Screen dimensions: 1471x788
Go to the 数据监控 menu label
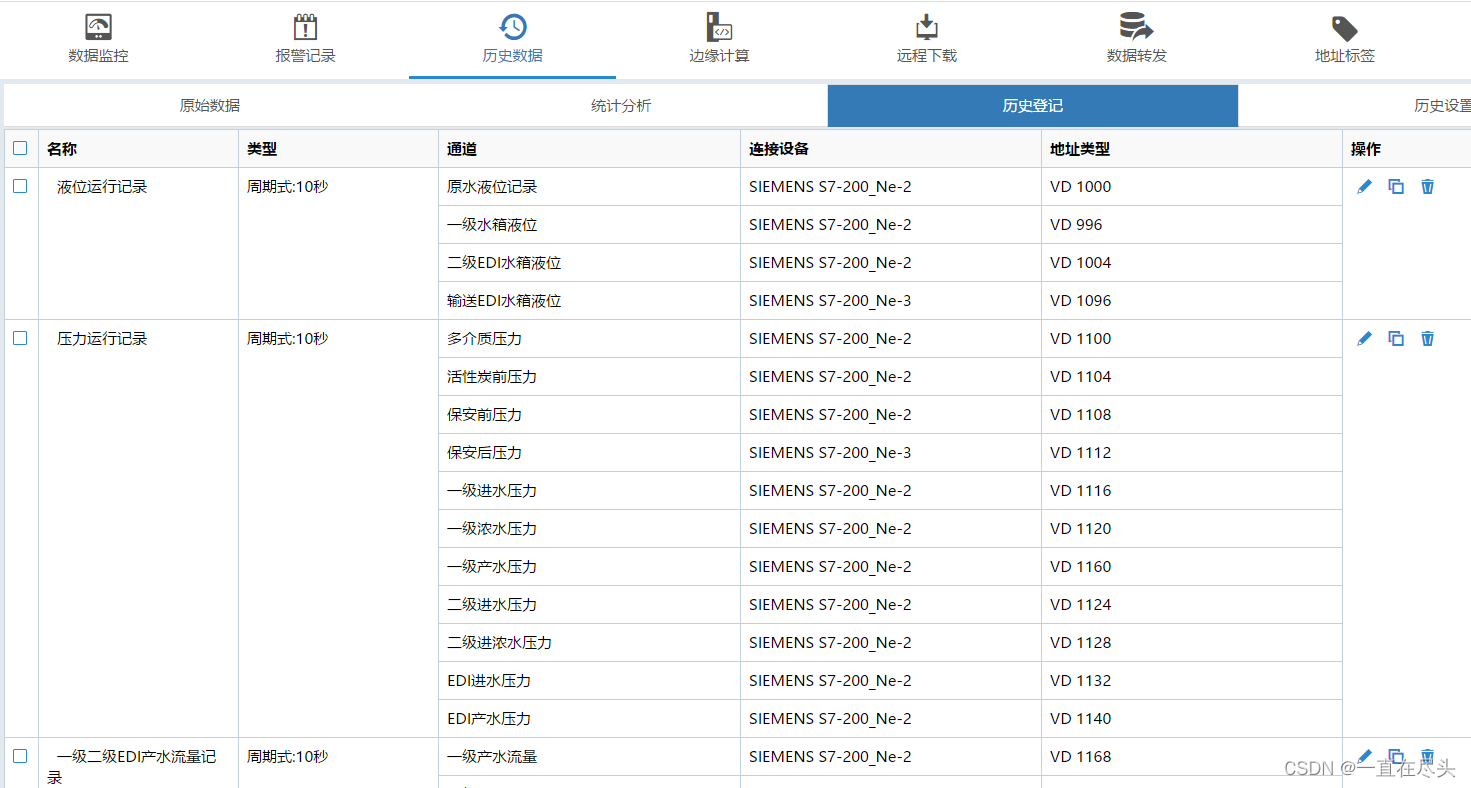[x=98, y=56]
